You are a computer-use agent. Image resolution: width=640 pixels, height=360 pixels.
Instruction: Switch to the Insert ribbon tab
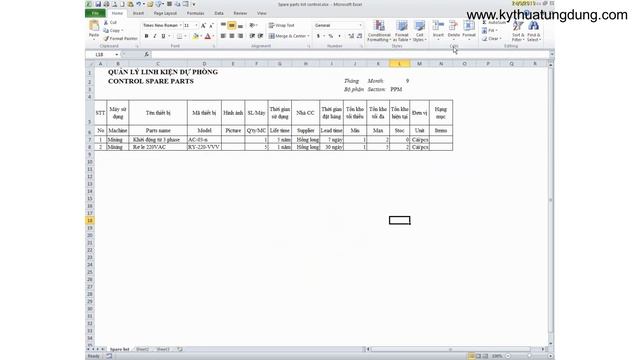point(138,13)
